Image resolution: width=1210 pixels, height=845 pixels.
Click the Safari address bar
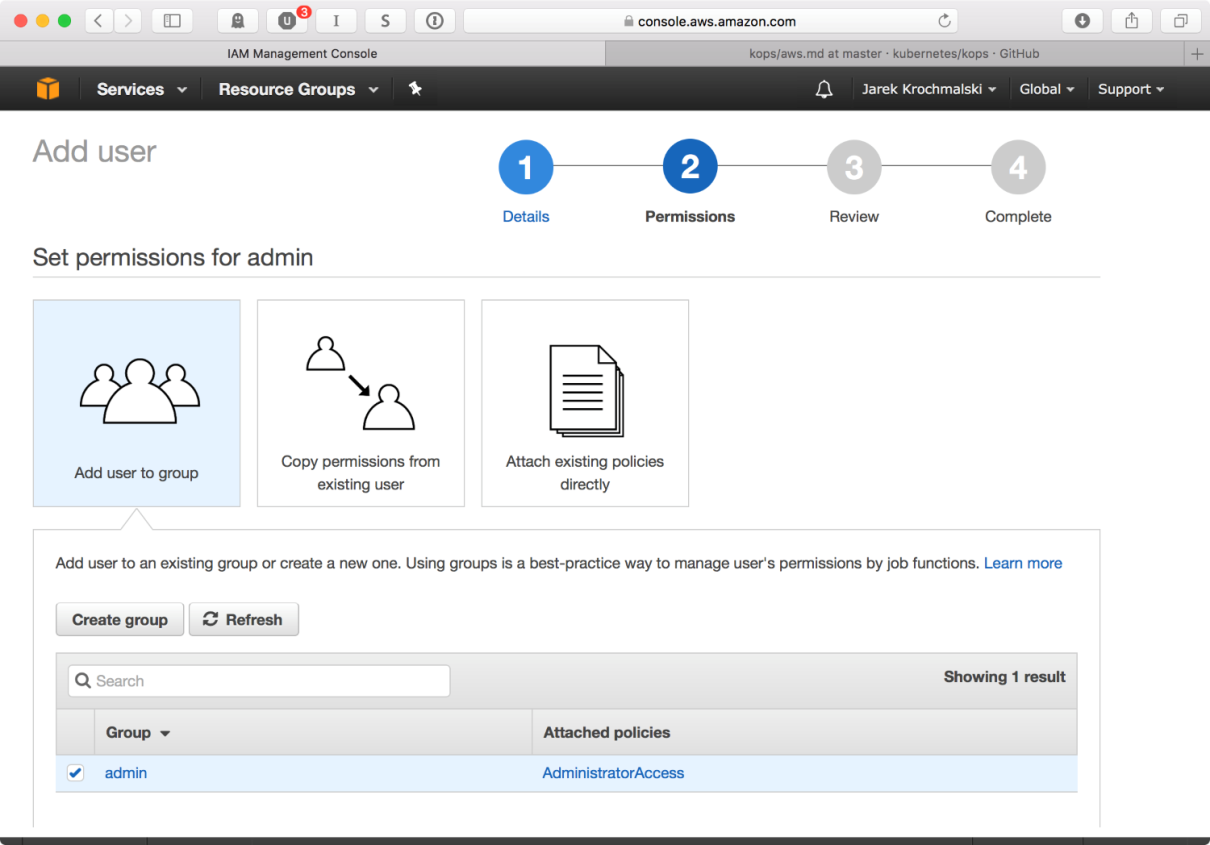(710, 21)
